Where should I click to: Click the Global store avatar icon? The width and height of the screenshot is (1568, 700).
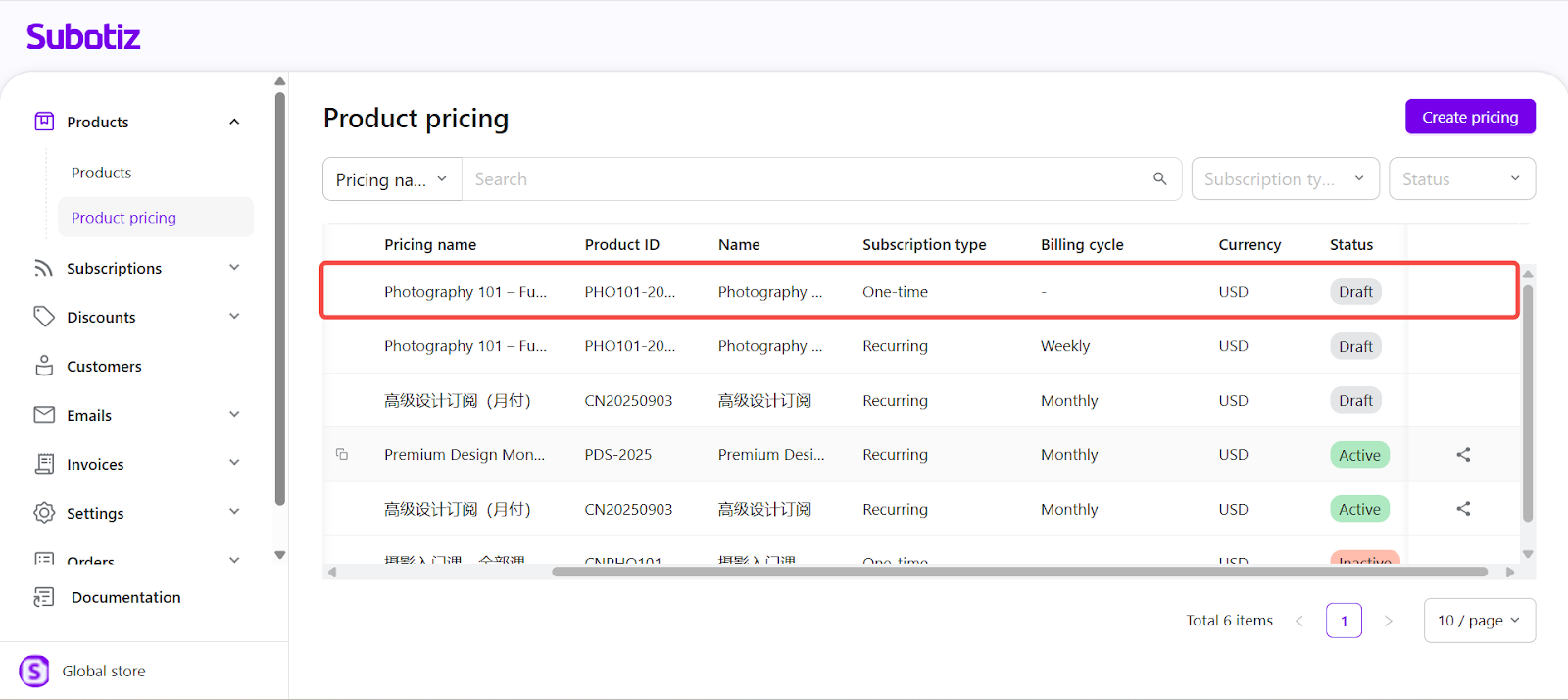[34, 672]
